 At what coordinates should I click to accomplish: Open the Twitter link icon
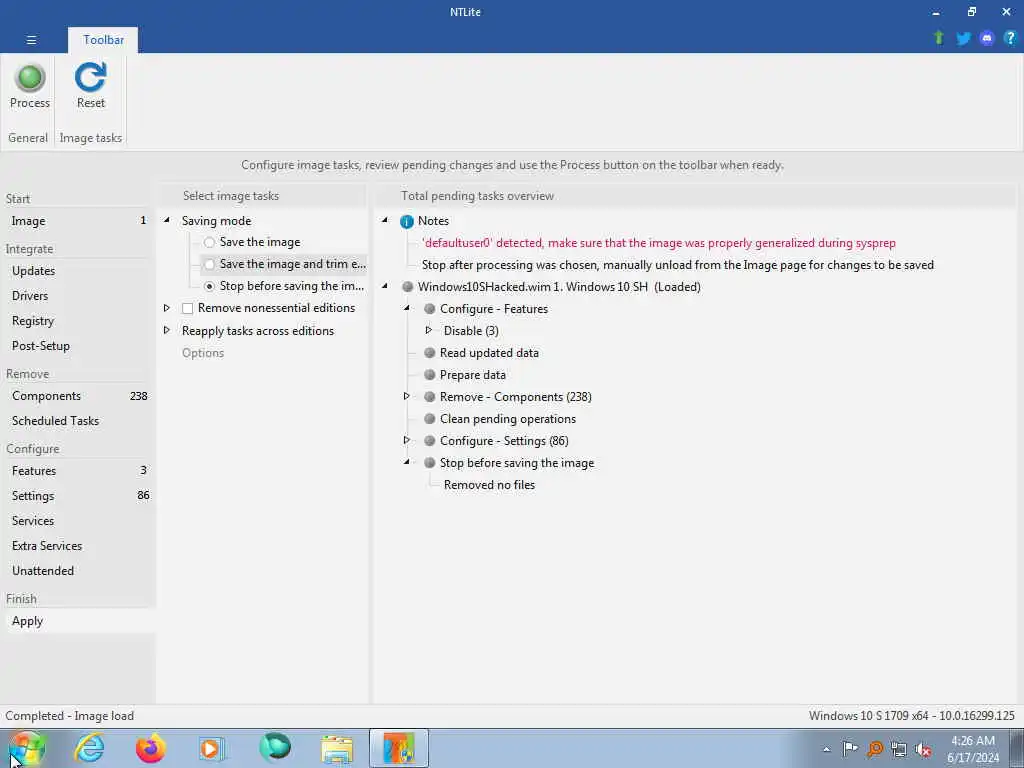pos(963,38)
